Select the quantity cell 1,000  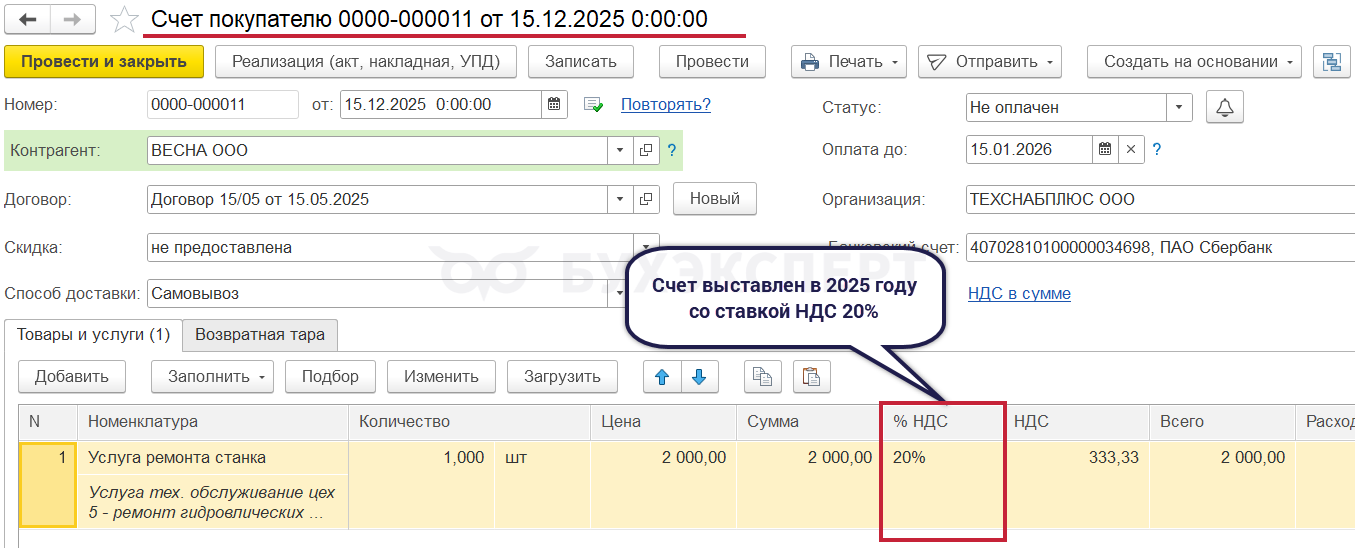(x=420, y=458)
